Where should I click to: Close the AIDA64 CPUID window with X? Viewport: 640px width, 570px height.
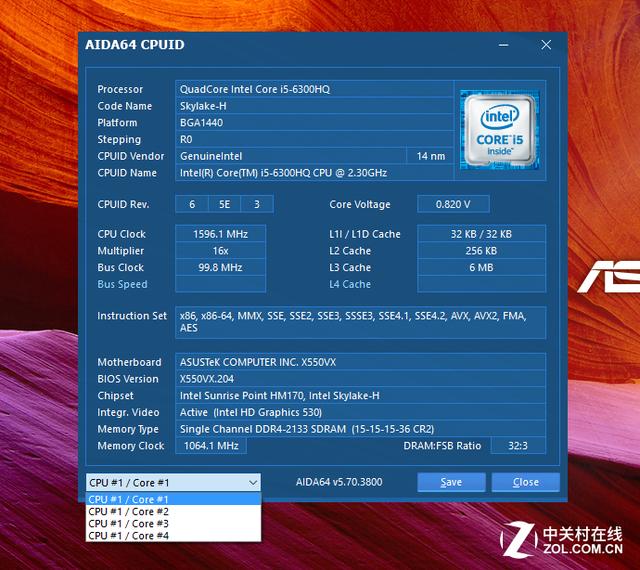pyautogui.click(x=546, y=45)
